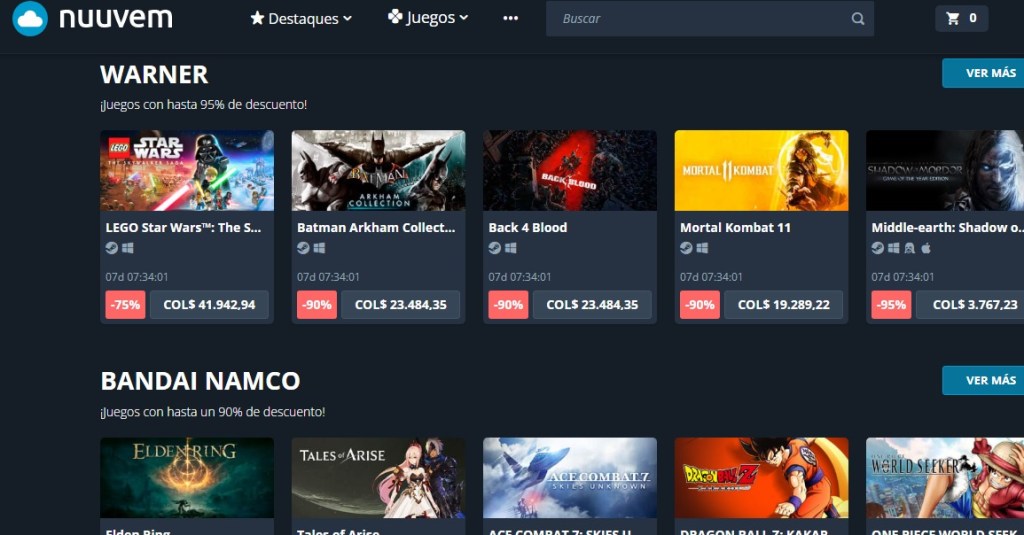1024x535 pixels.
Task: Click the search magnifier icon
Action: coord(857,18)
